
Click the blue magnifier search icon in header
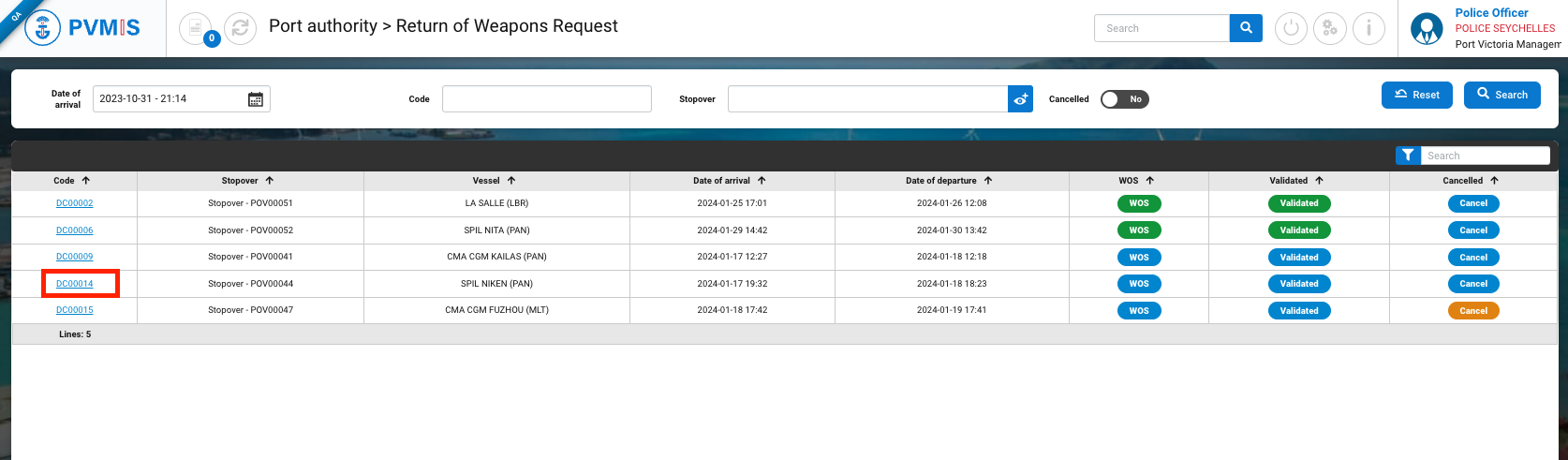[1245, 28]
